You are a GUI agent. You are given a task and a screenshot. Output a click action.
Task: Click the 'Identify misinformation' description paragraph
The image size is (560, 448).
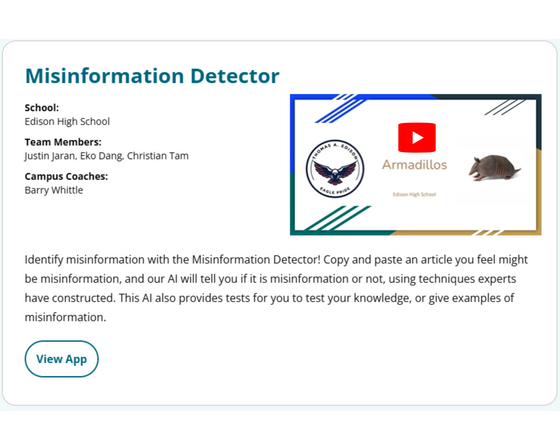point(276,288)
